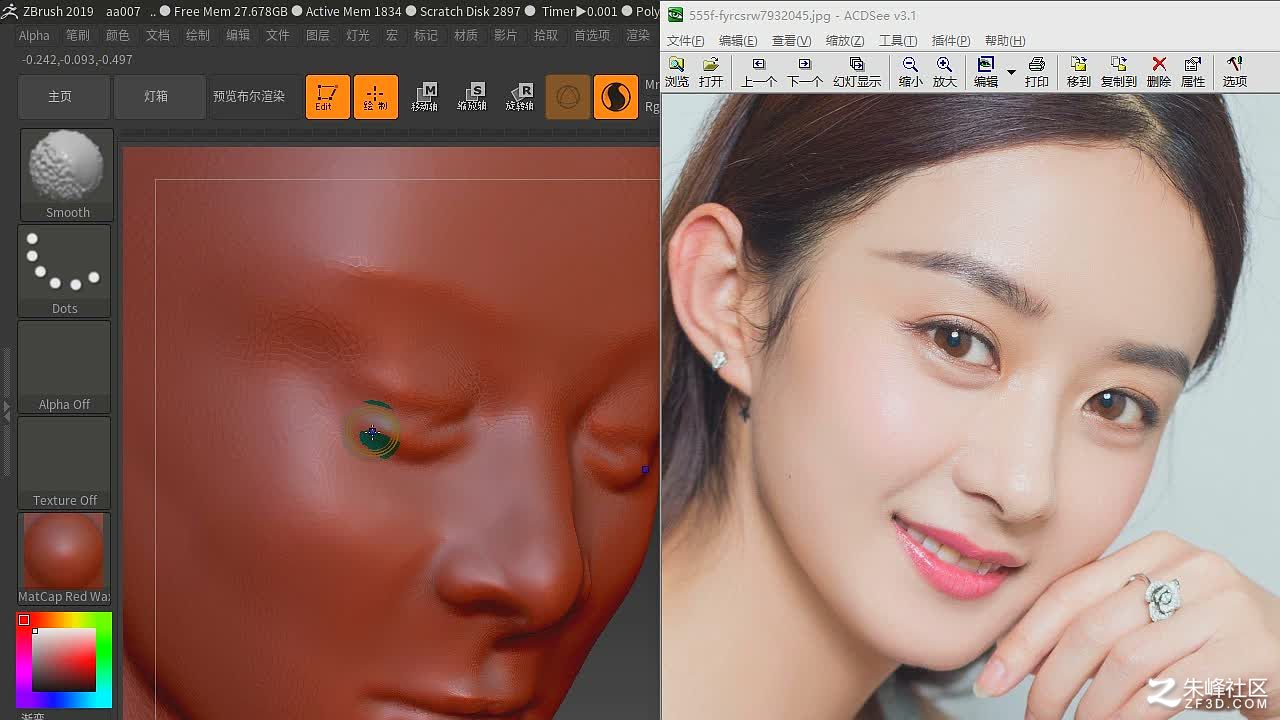Toggle the orange sculptris-style swirl icon
The height and width of the screenshot is (720, 1280).
[x=616, y=97]
